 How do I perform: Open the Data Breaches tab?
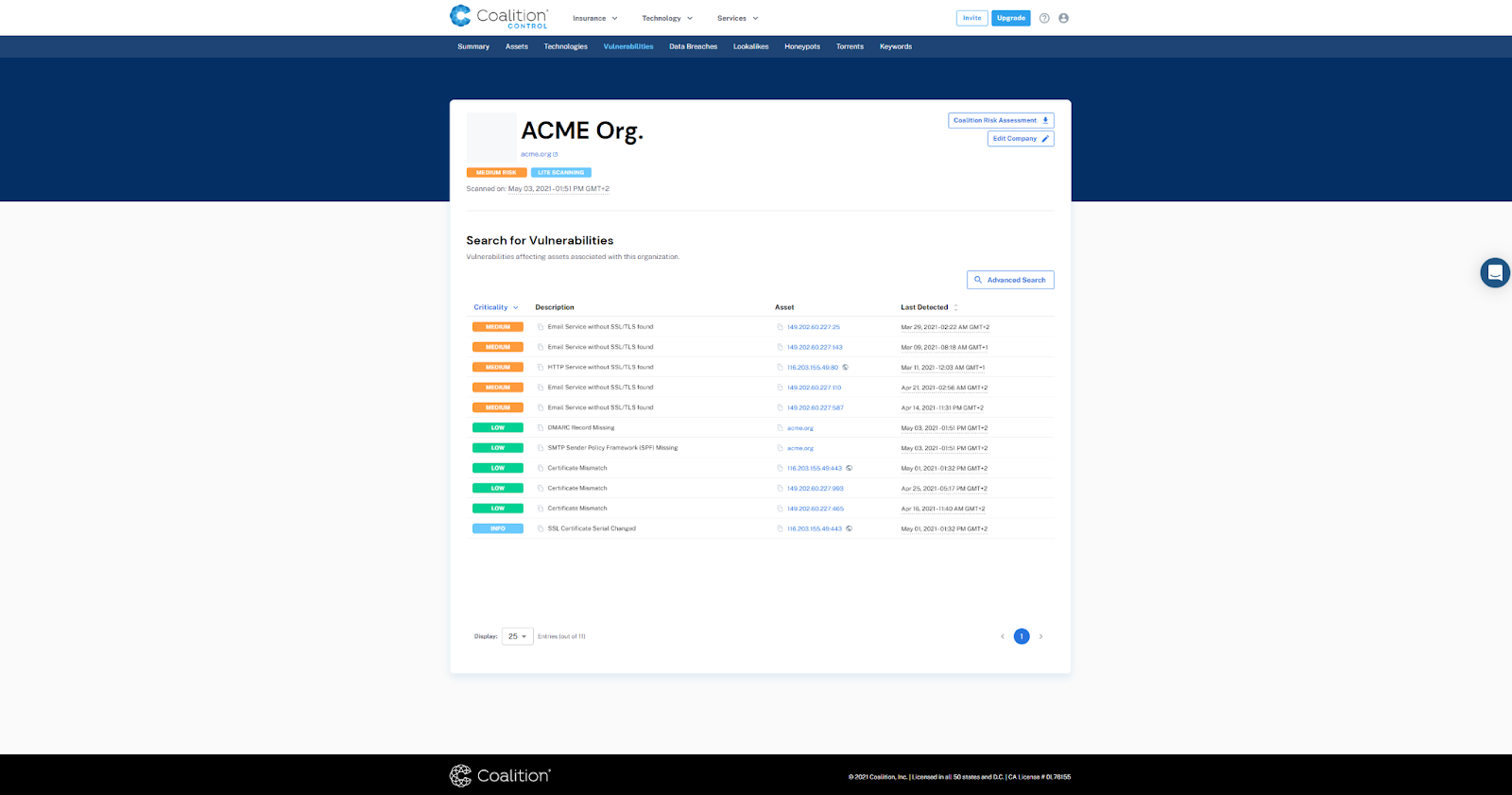(694, 46)
